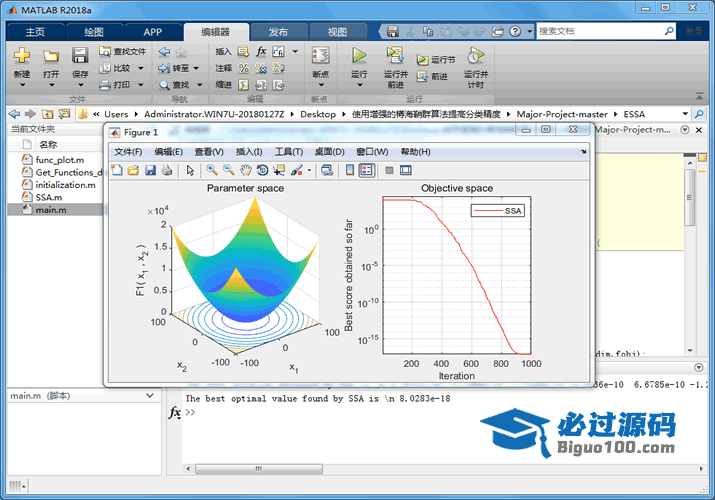715x500 pixels.
Task: Toggle Brush/Select Data tool in Figure 1
Action: tap(297, 170)
